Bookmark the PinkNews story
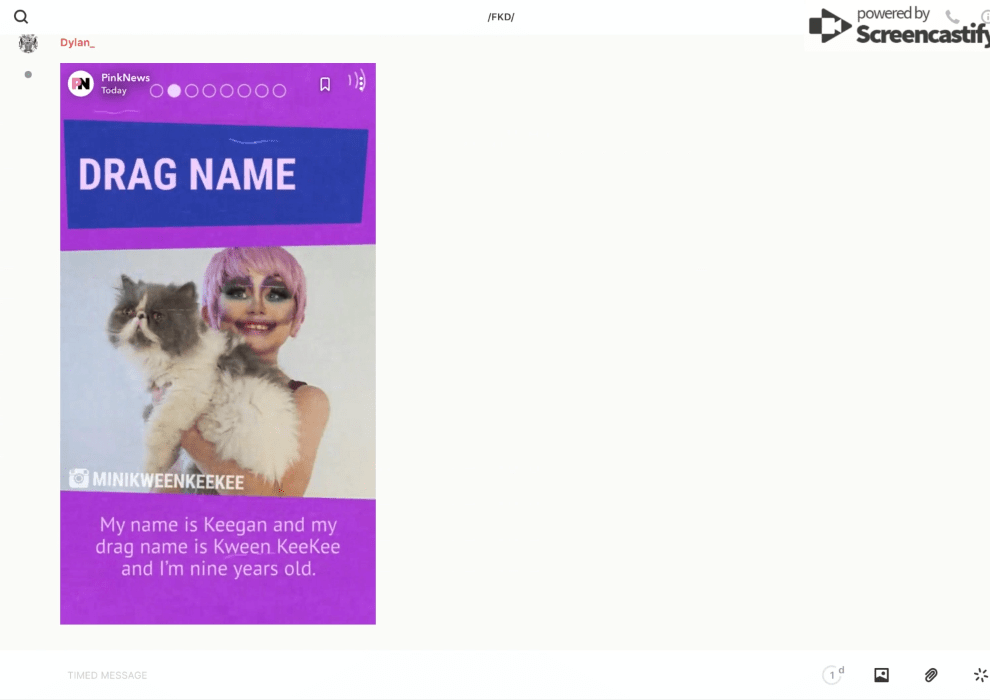Viewport: 990px width, 700px height. 325,85
